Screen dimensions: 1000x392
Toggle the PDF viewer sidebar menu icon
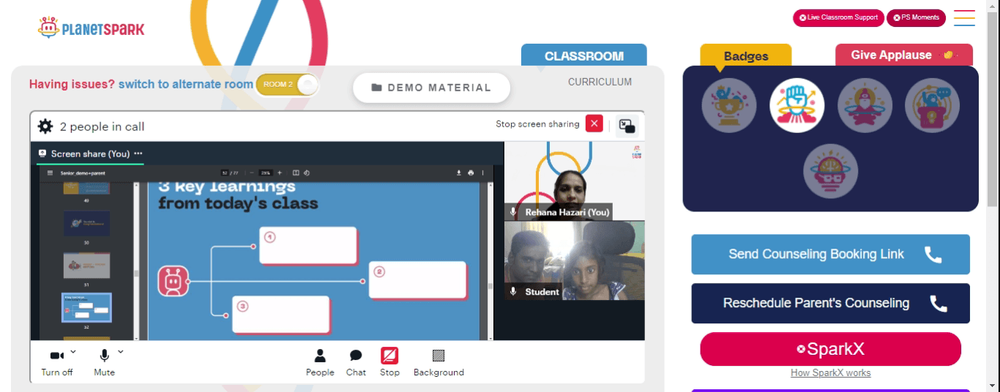point(50,173)
